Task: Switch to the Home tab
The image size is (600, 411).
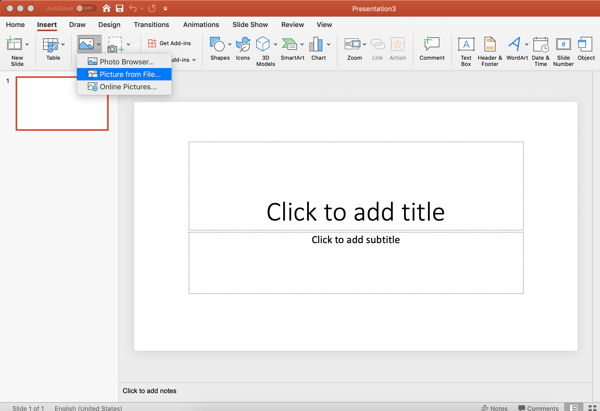Action: click(15, 24)
